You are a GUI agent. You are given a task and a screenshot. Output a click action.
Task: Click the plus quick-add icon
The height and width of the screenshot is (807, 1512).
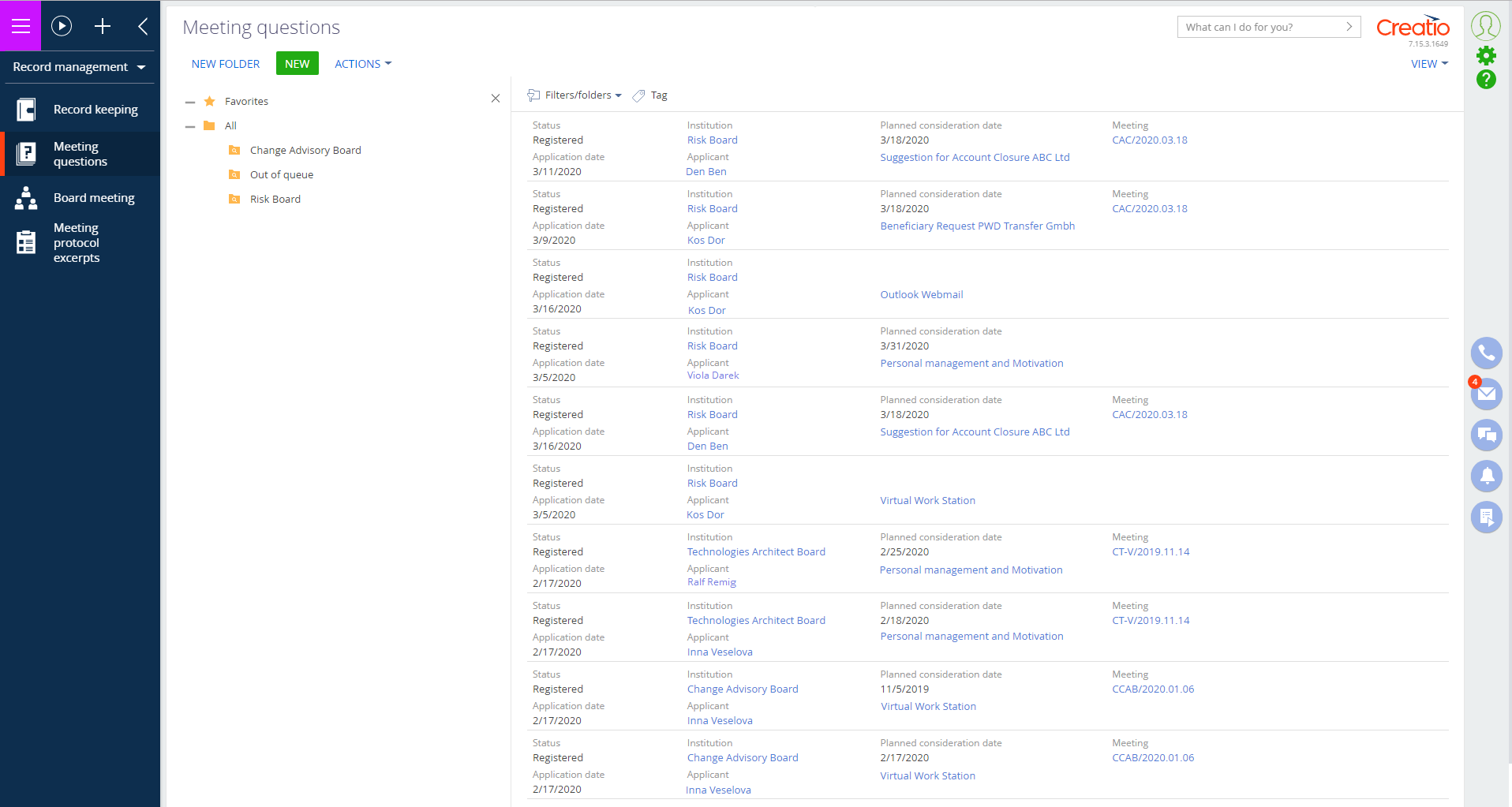pyautogui.click(x=103, y=26)
